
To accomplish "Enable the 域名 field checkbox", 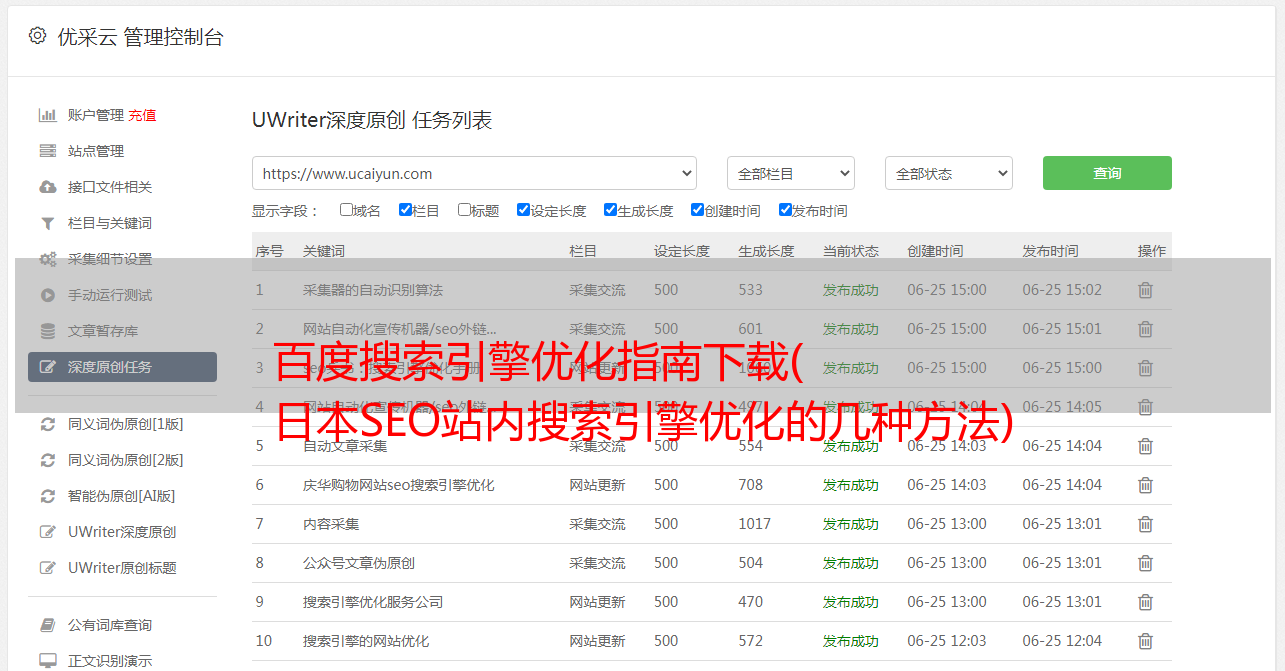I will tap(346, 210).
